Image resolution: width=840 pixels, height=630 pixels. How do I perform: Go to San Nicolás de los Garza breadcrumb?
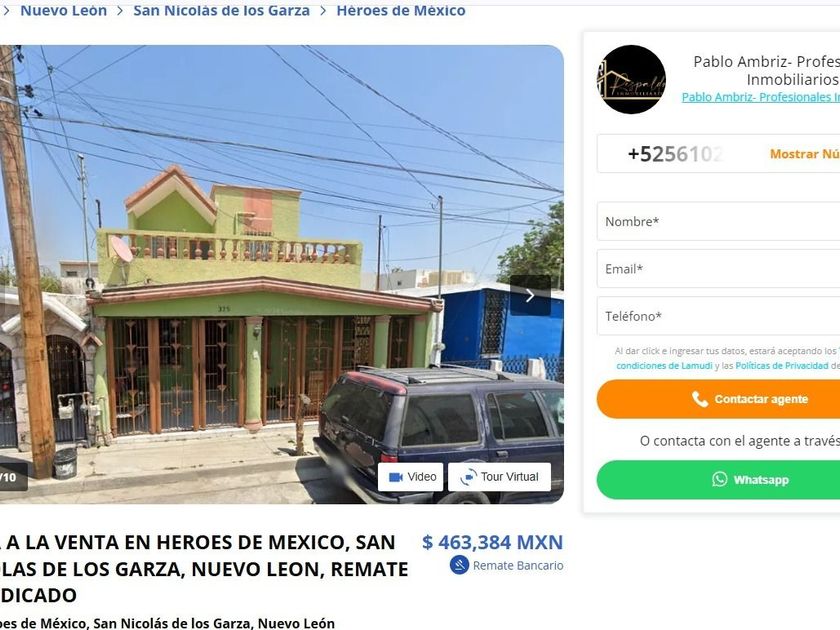point(221,11)
